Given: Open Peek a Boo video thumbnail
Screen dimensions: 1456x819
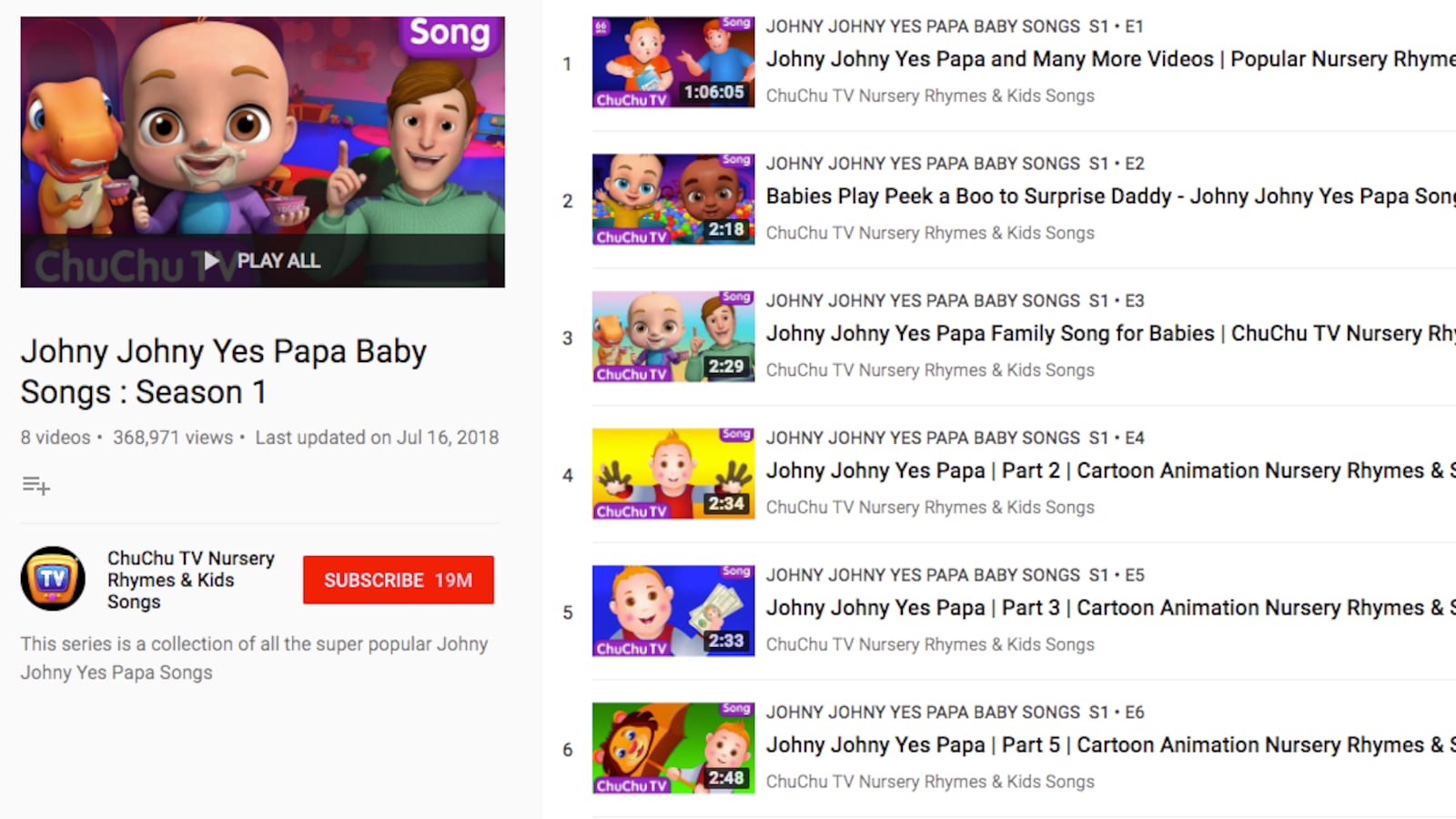Looking at the screenshot, I should (672, 199).
